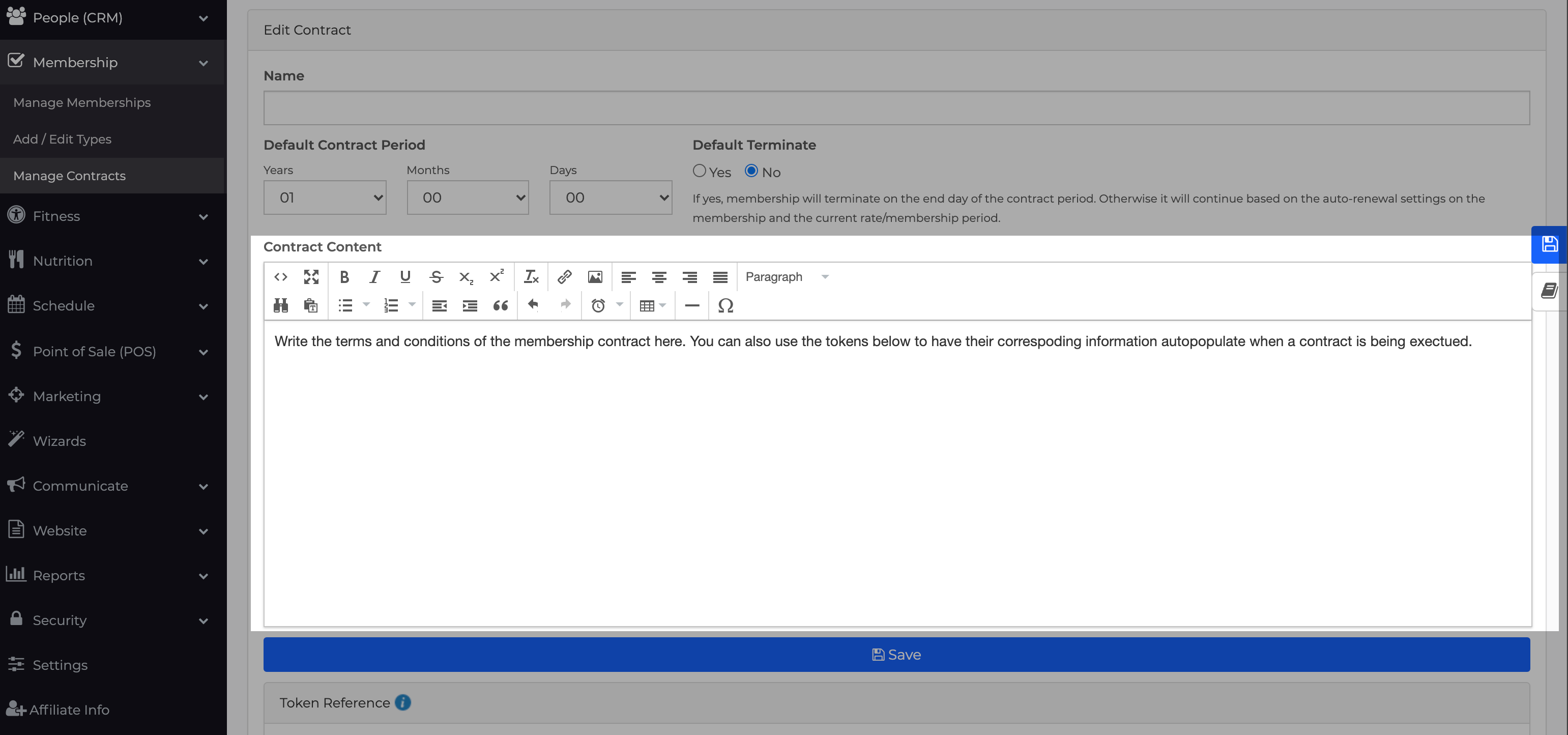The width and height of the screenshot is (1568, 735).
Task: Apply superscript formatting
Action: (497, 277)
